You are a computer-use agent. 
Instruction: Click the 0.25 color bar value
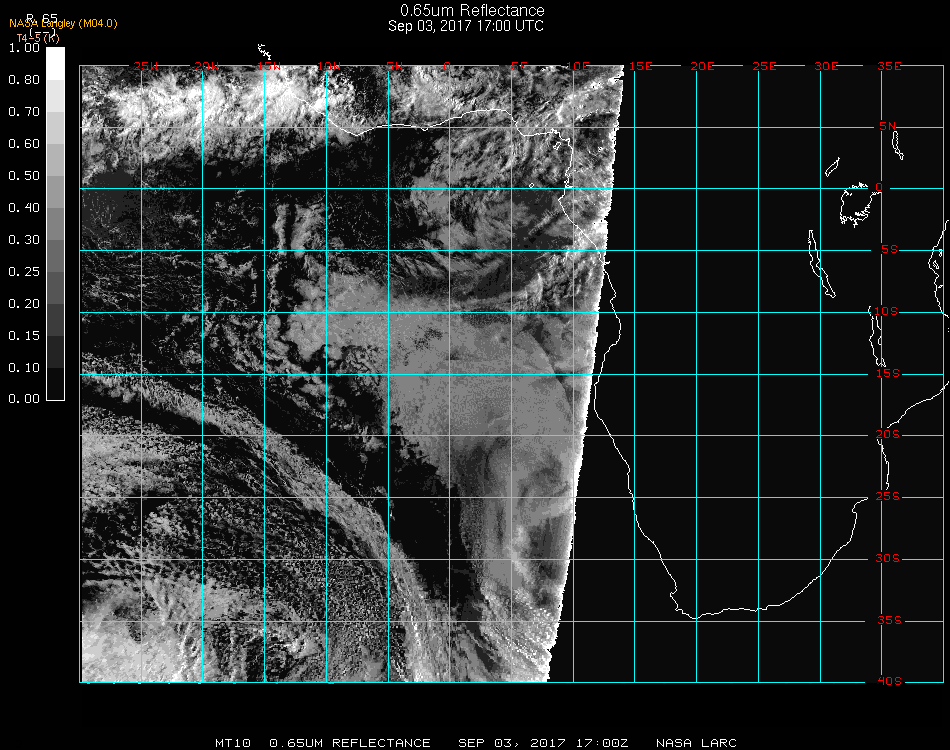(24, 272)
